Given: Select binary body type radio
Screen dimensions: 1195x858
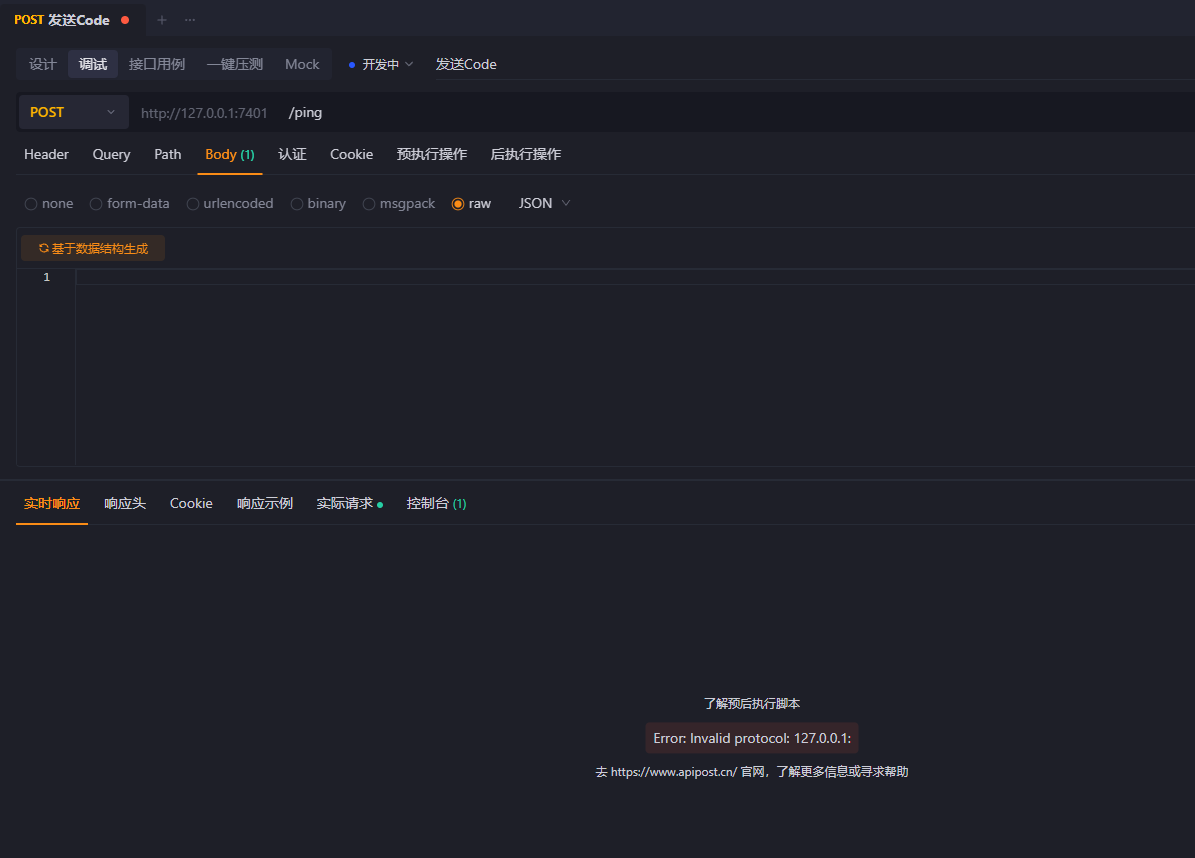Looking at the screenshot, I should pos(297,204).
